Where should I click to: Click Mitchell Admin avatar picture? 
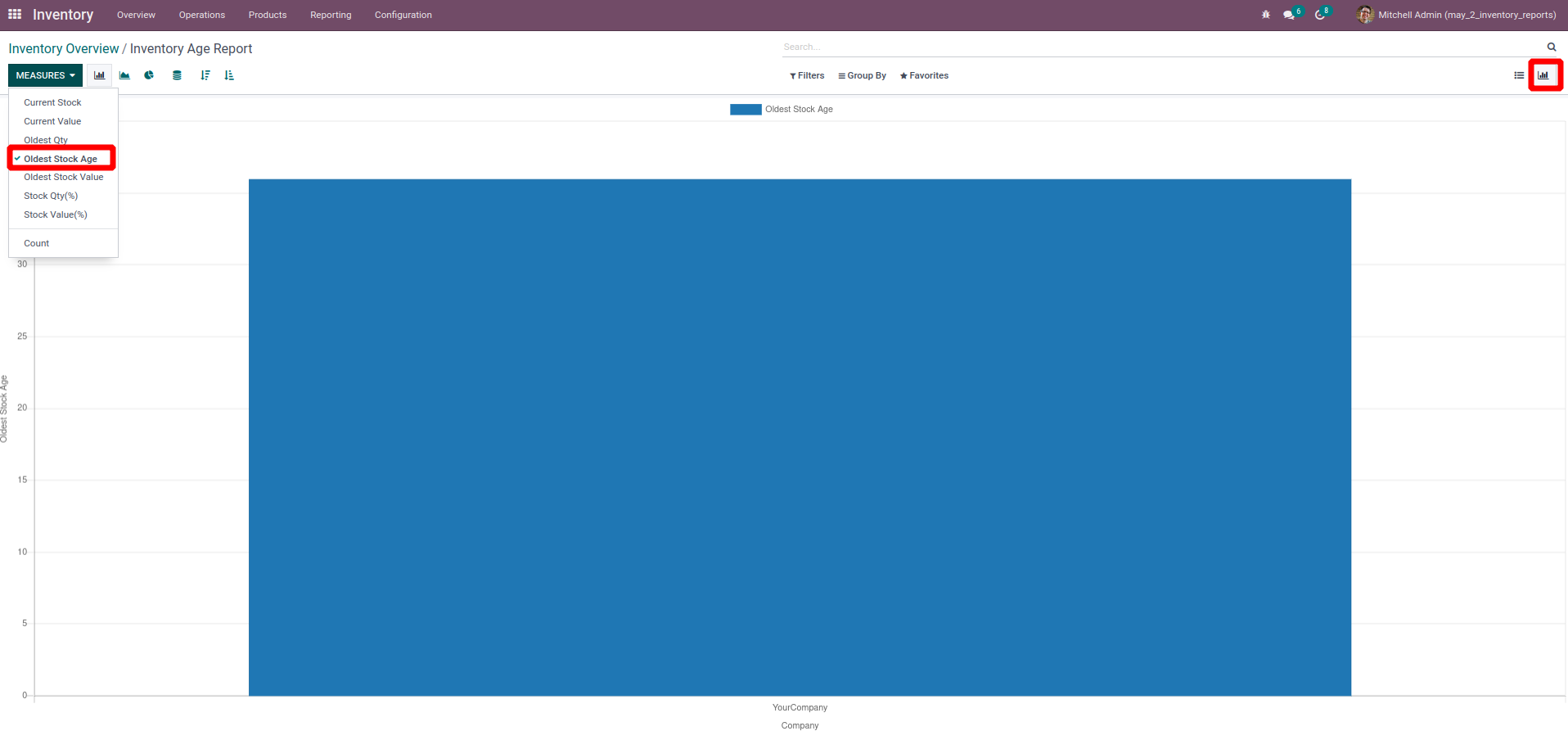pos(1365,15)
